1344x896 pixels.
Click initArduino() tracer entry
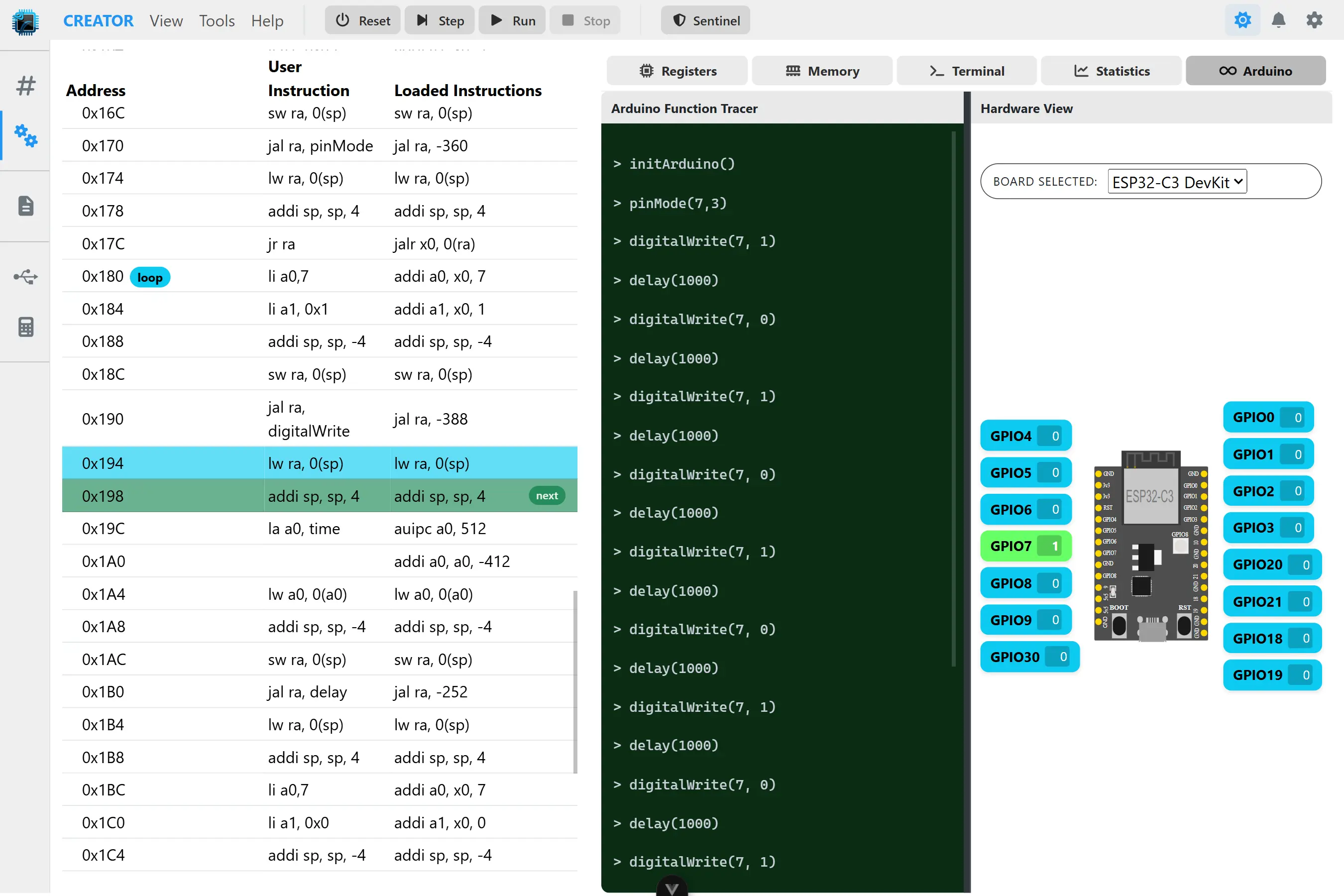click(682, 164)
